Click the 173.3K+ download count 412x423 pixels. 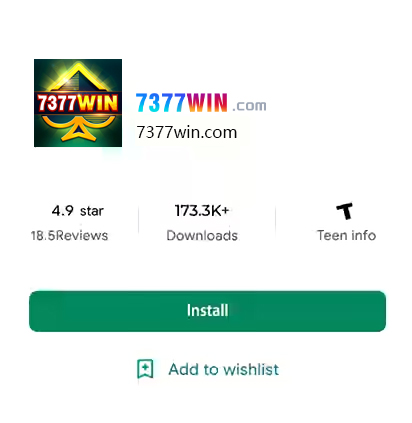202,210
